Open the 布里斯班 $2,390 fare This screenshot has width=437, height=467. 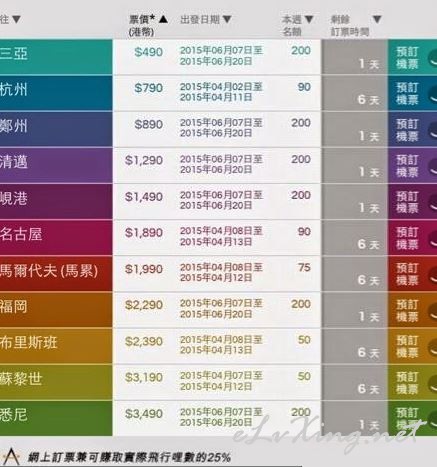tap(144, 341)
